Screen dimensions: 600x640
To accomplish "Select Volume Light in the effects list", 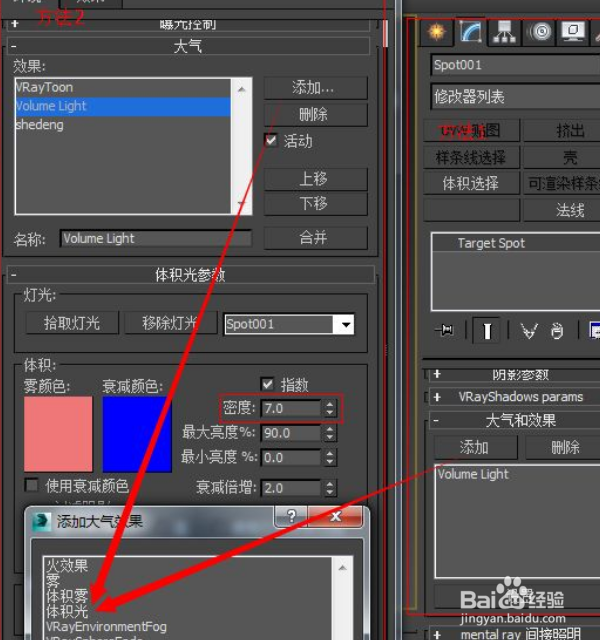I will coord(122,106).
